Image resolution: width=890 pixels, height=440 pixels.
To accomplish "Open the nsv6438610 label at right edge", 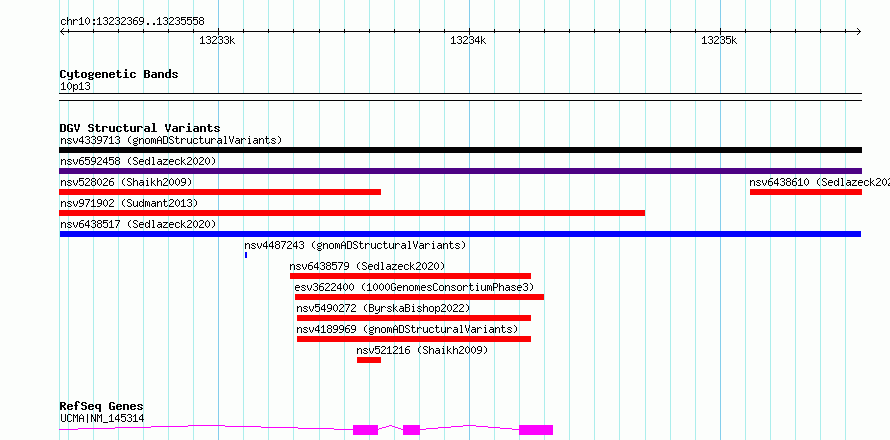I will tap(820, 182).
